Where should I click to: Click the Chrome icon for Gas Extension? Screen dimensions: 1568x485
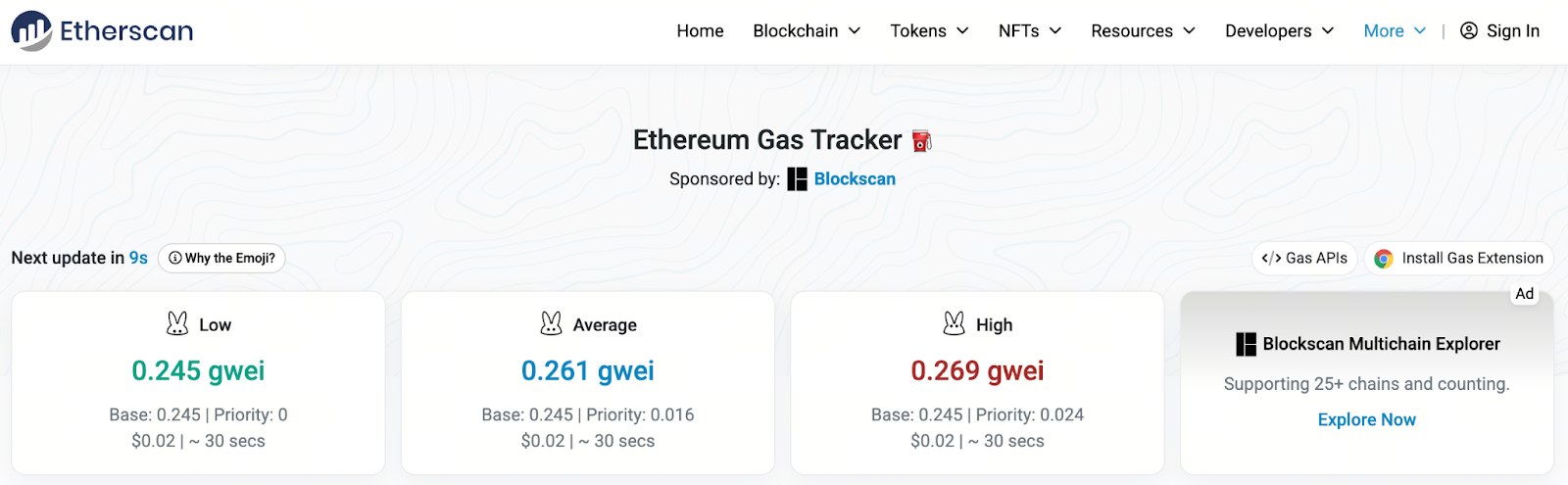(x=1384, y=259)
